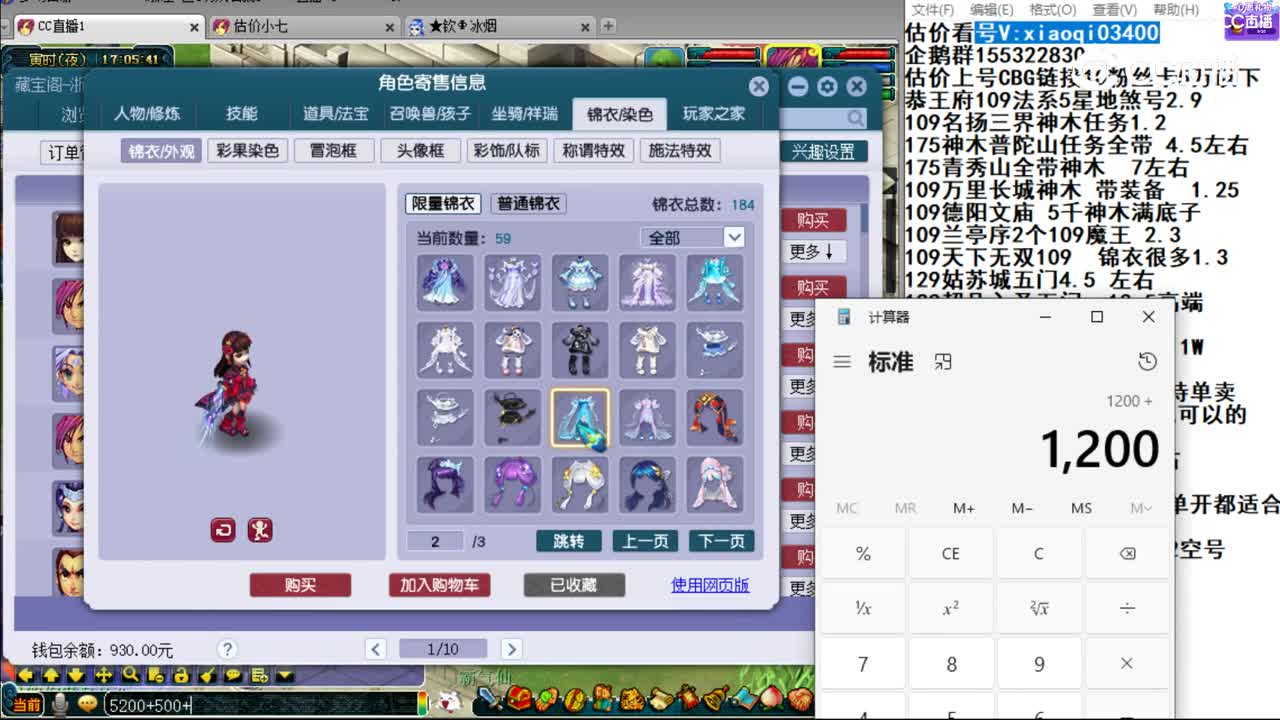
Task: Select the highlighted blue peacock outfit thumbnail
Action: [580, 418]
